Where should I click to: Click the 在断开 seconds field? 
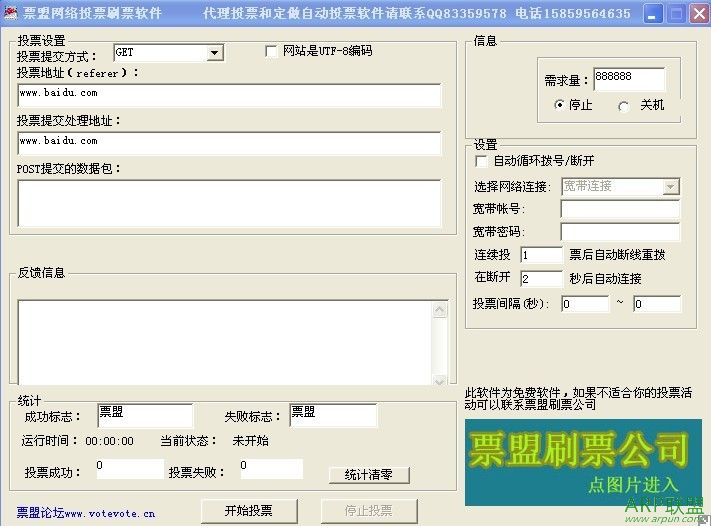(x=541, y=278)
